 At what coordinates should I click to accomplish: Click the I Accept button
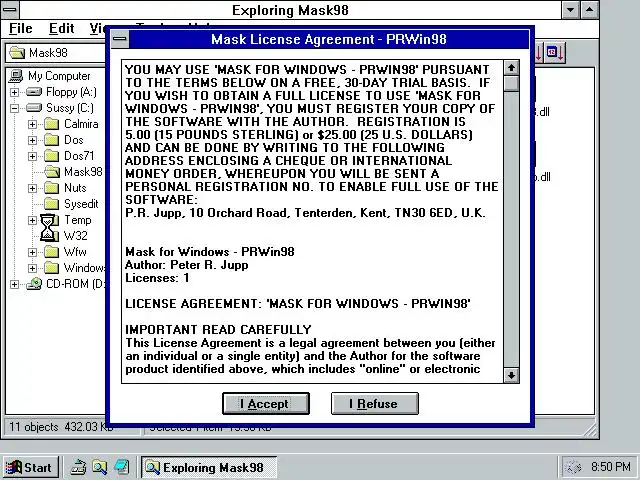click(x=266, y=403)
